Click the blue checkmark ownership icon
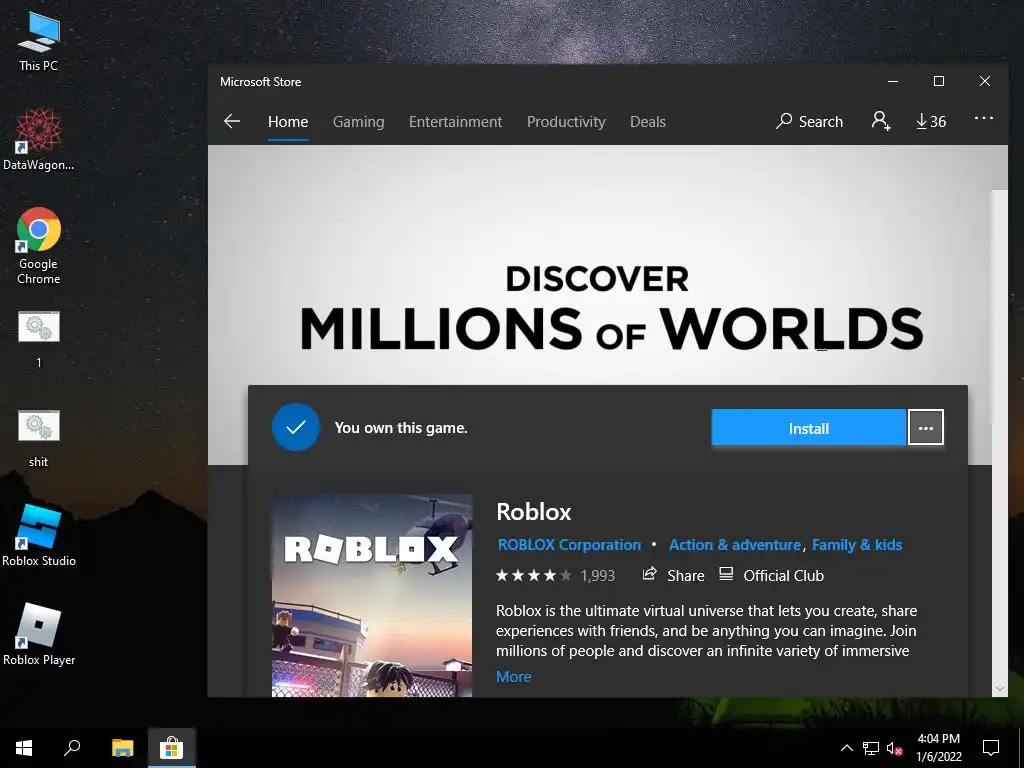 tap(296, 428)
